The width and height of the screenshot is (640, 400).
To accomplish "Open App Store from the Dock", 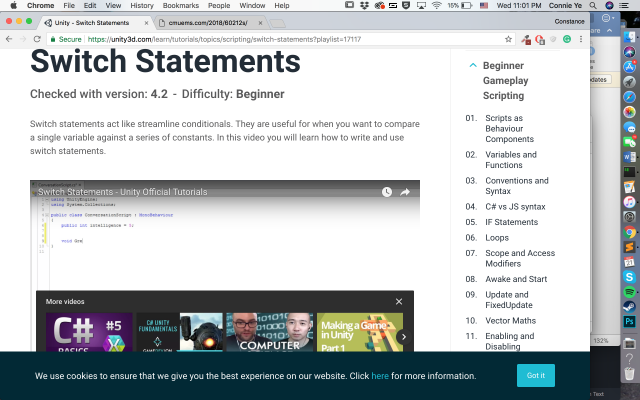I will pyautogui.click(x=629, y=67).
